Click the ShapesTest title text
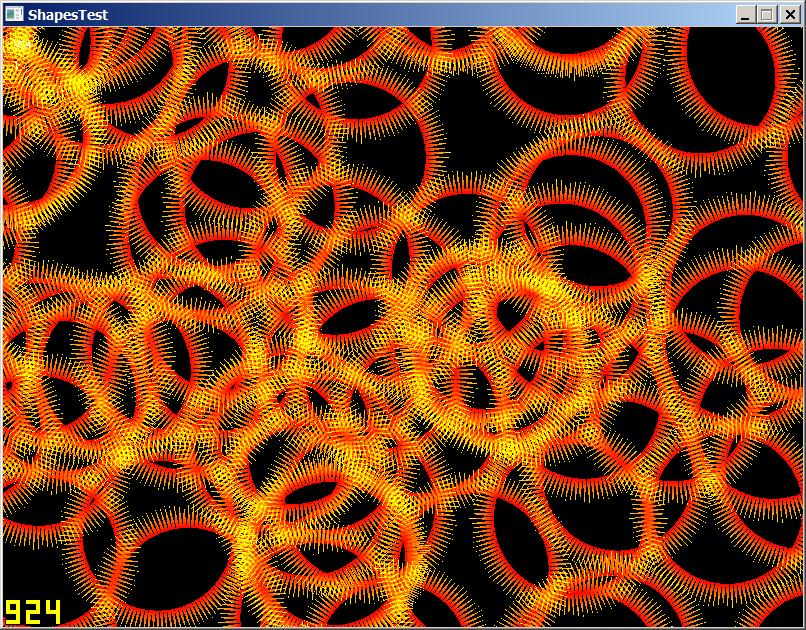 (x=68, y=14)
